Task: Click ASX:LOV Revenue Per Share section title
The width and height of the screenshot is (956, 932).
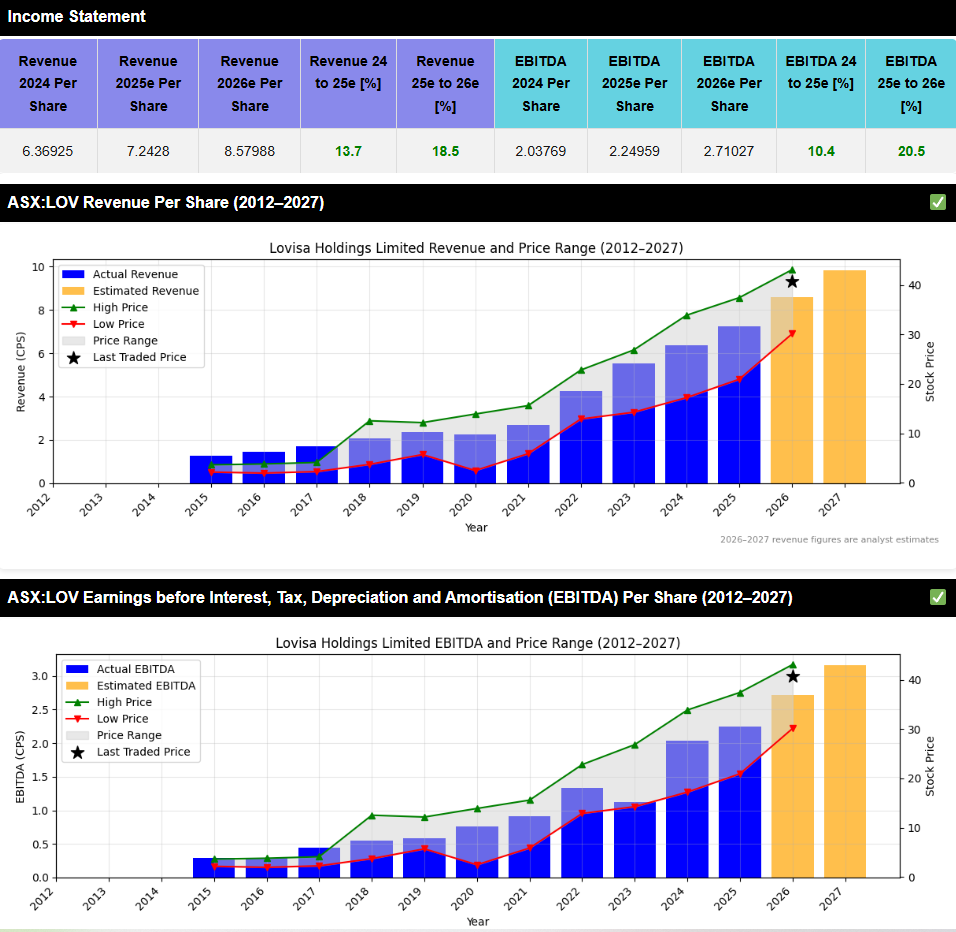Action: pyautogui.click(x=166, y=203)
